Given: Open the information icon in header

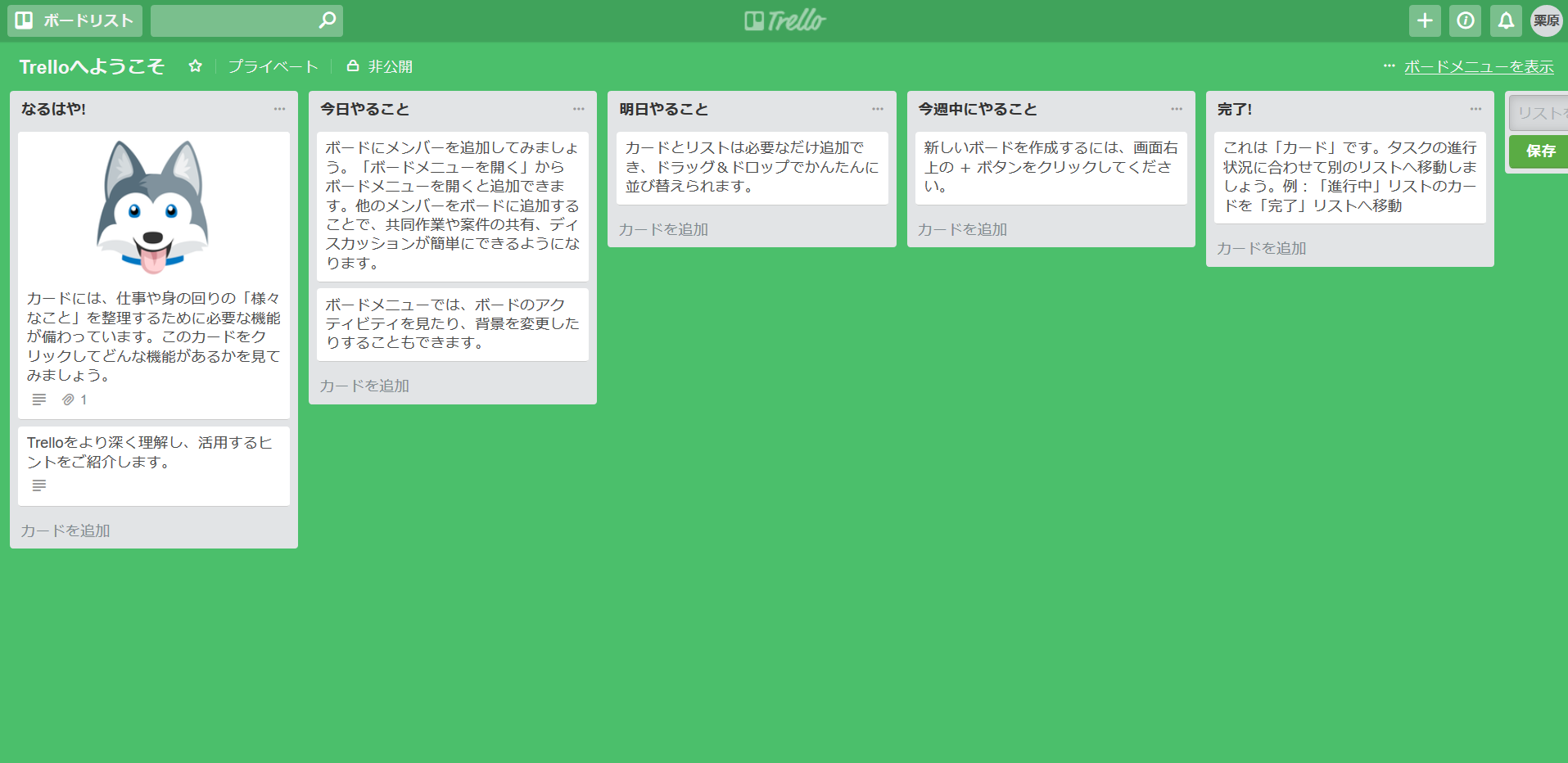Looking at the screenshot, I should (1465, 20).
